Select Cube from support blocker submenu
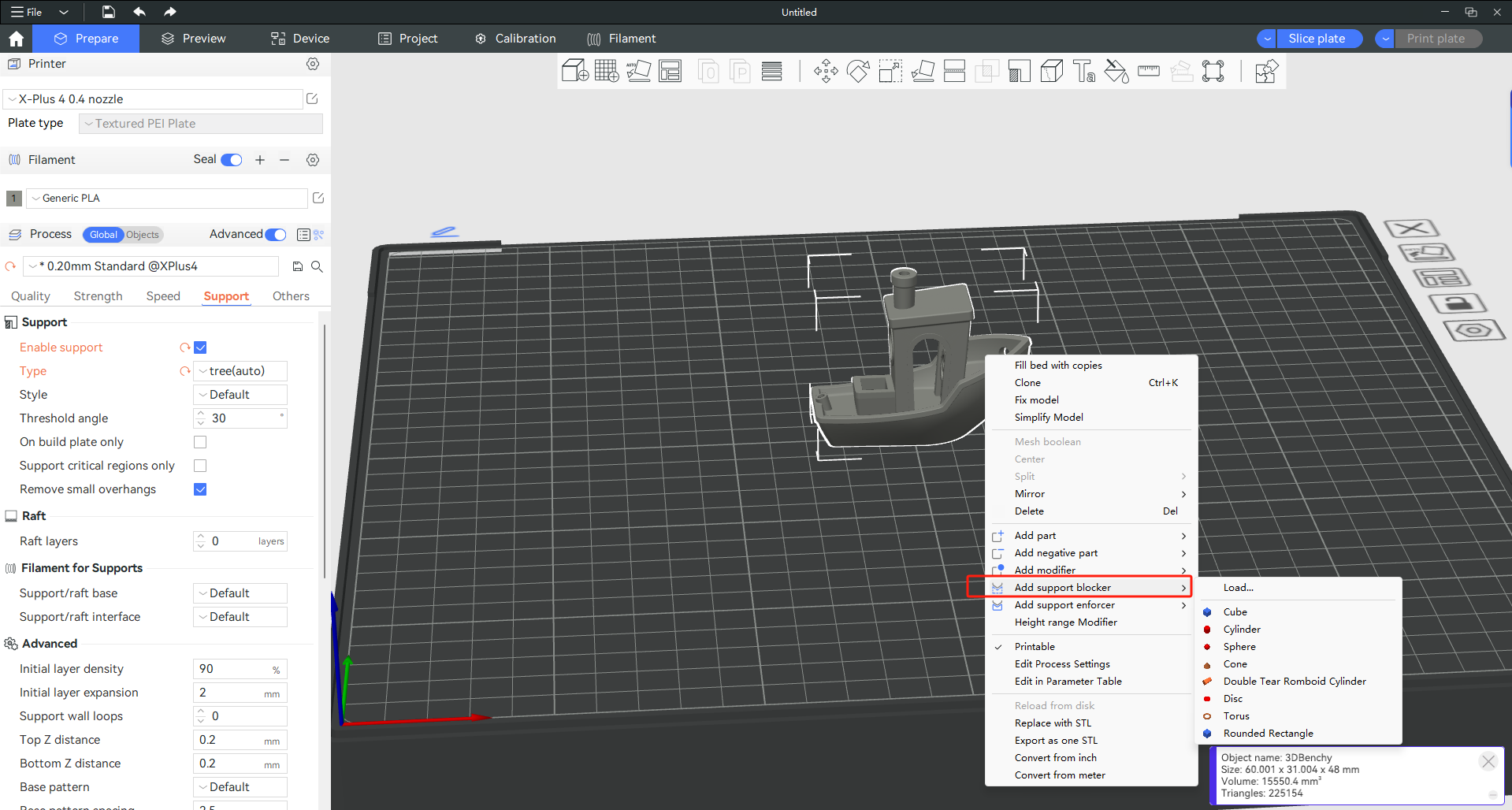 coord(1235,612)
